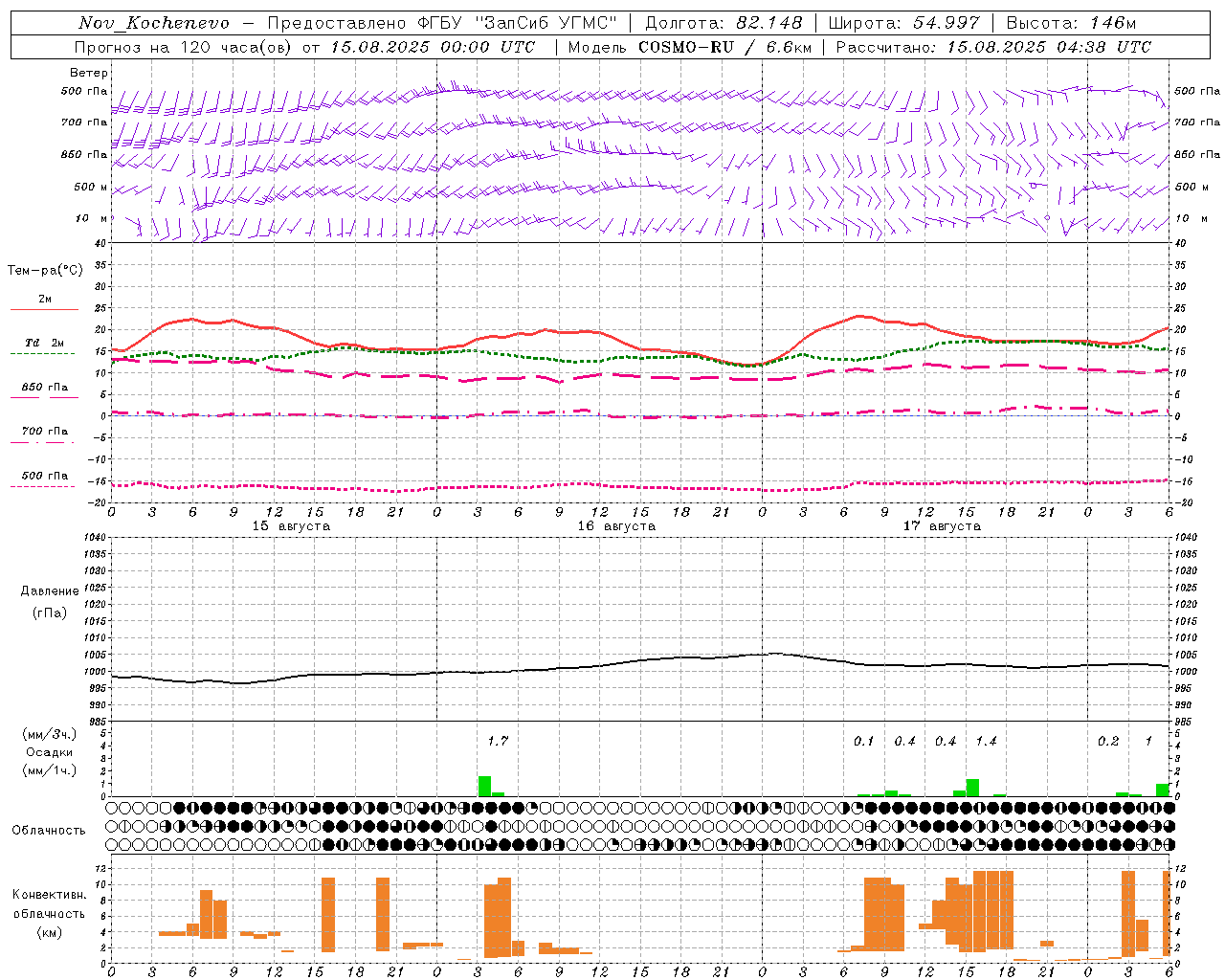Image resolution: width=1225 pixels, height=980 pixels.
Task: Click the Тем-ра(°C) temperature panel label
Action: [x=45, y=271]
